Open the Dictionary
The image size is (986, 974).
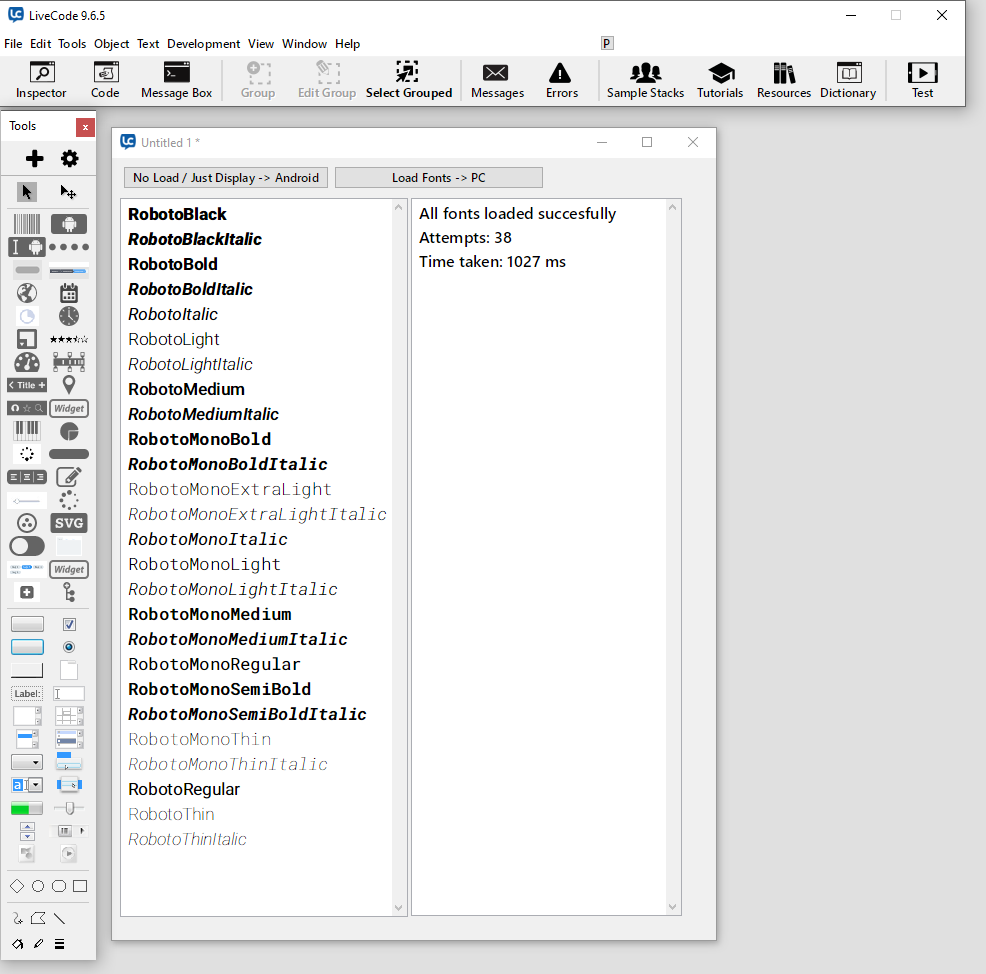848,80
